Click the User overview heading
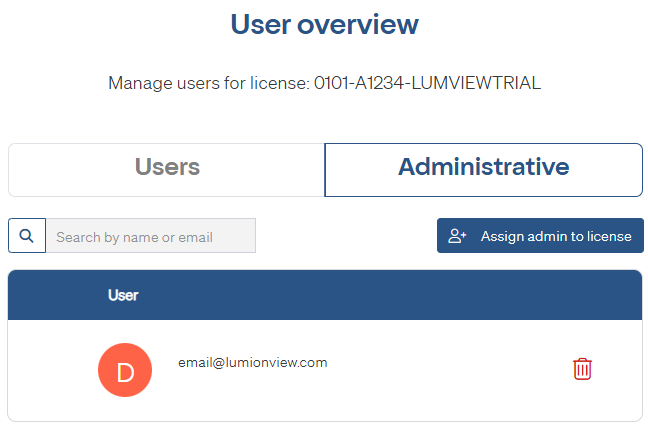Screen dimensions: 648x429 tap(324, 24)
